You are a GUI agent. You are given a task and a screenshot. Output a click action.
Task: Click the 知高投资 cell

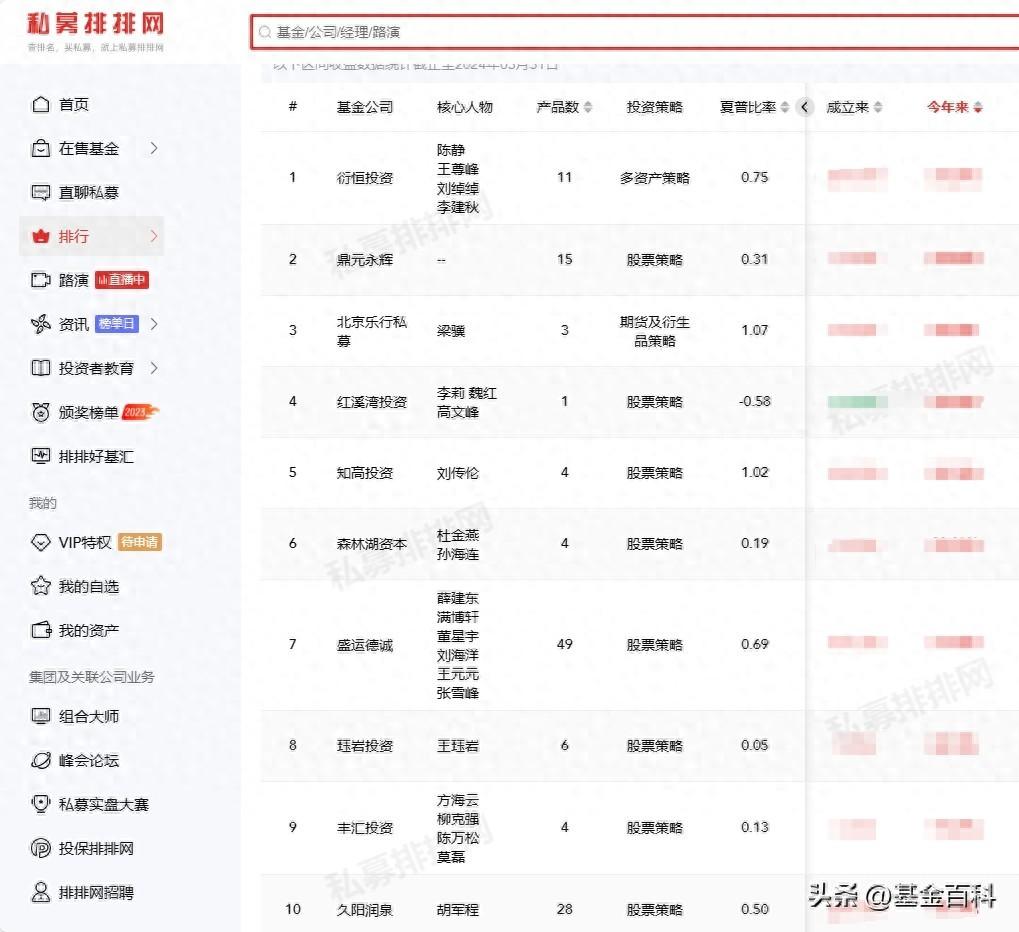[365, 472]
